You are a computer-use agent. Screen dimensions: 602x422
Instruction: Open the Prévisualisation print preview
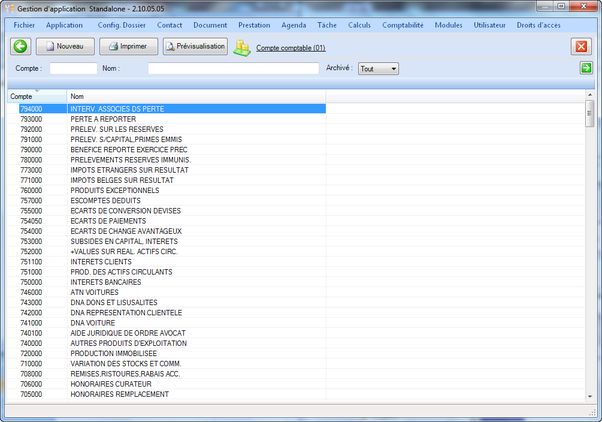click(x=196, y=46)
